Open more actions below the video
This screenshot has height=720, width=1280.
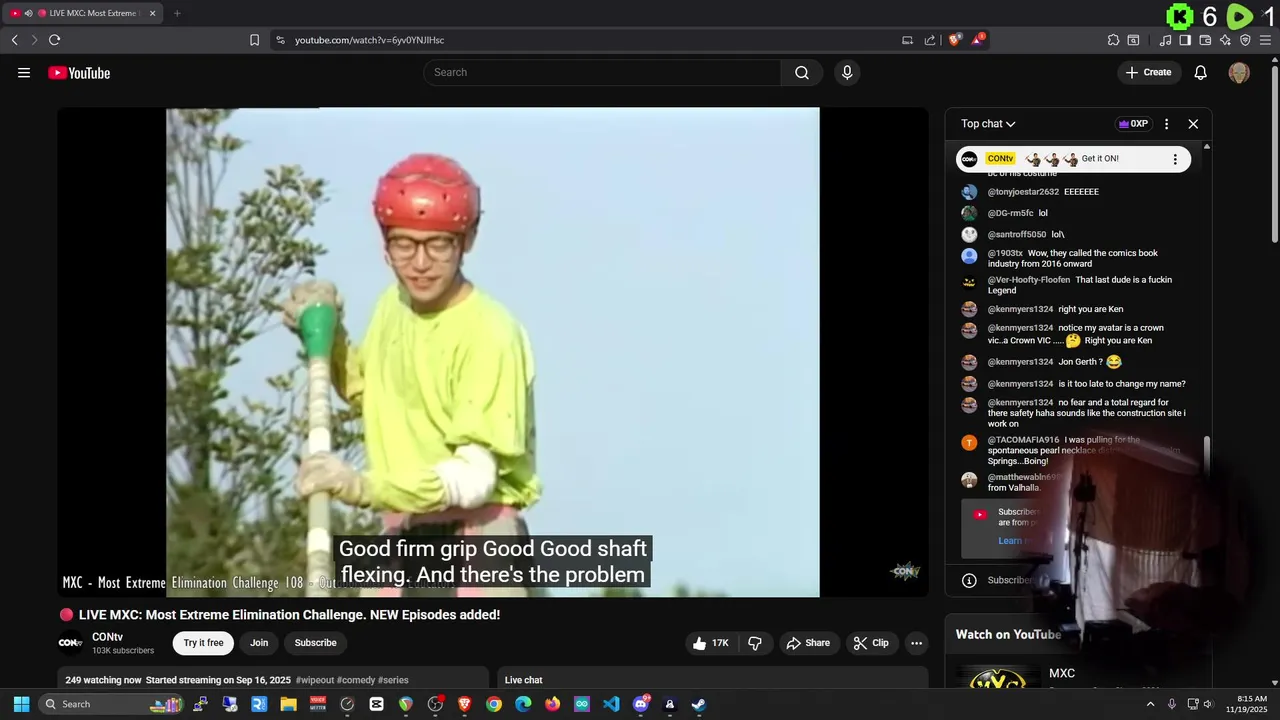pyautogui.click(x=916, y=643)
